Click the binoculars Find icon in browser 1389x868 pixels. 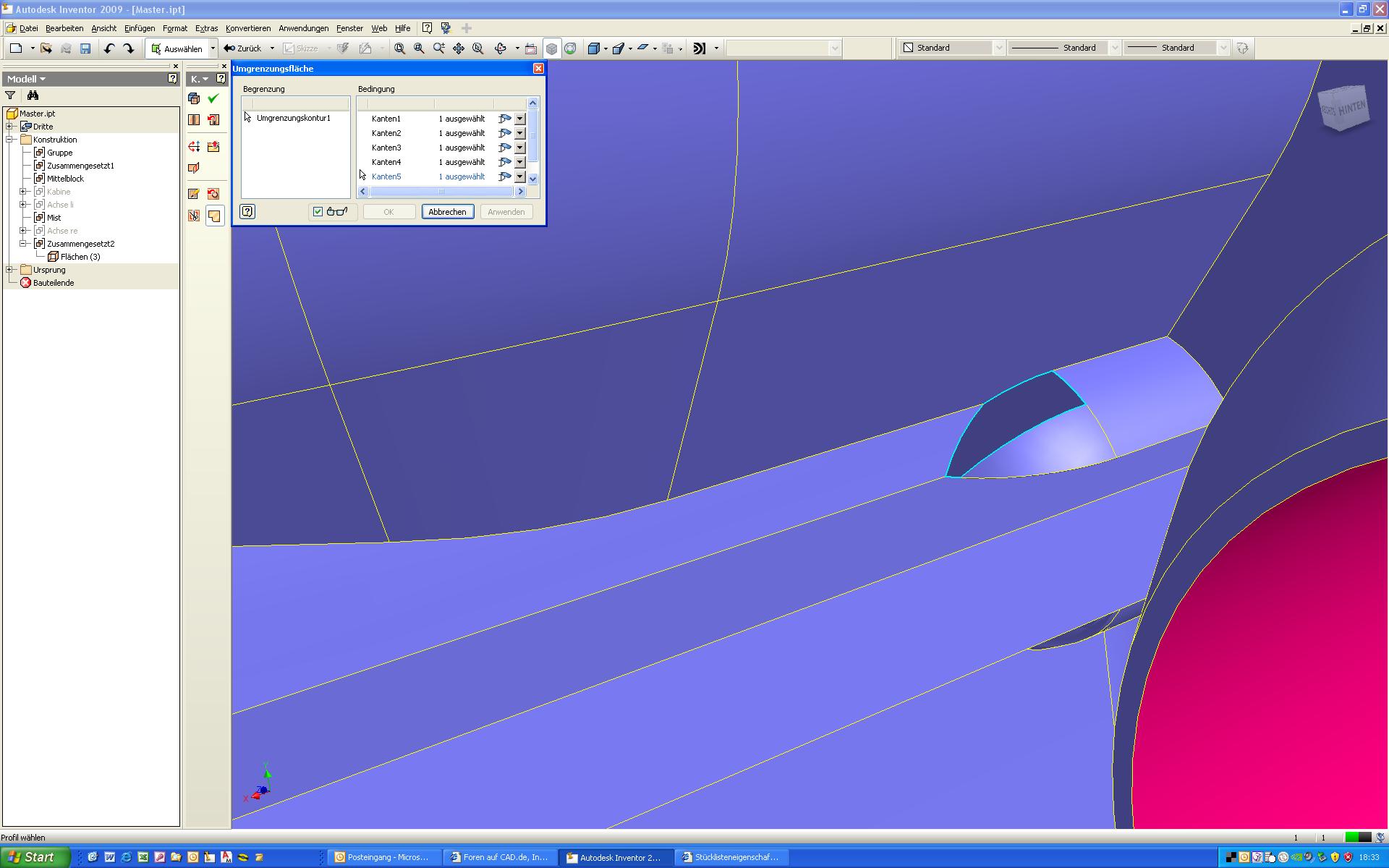click(33, 95)
